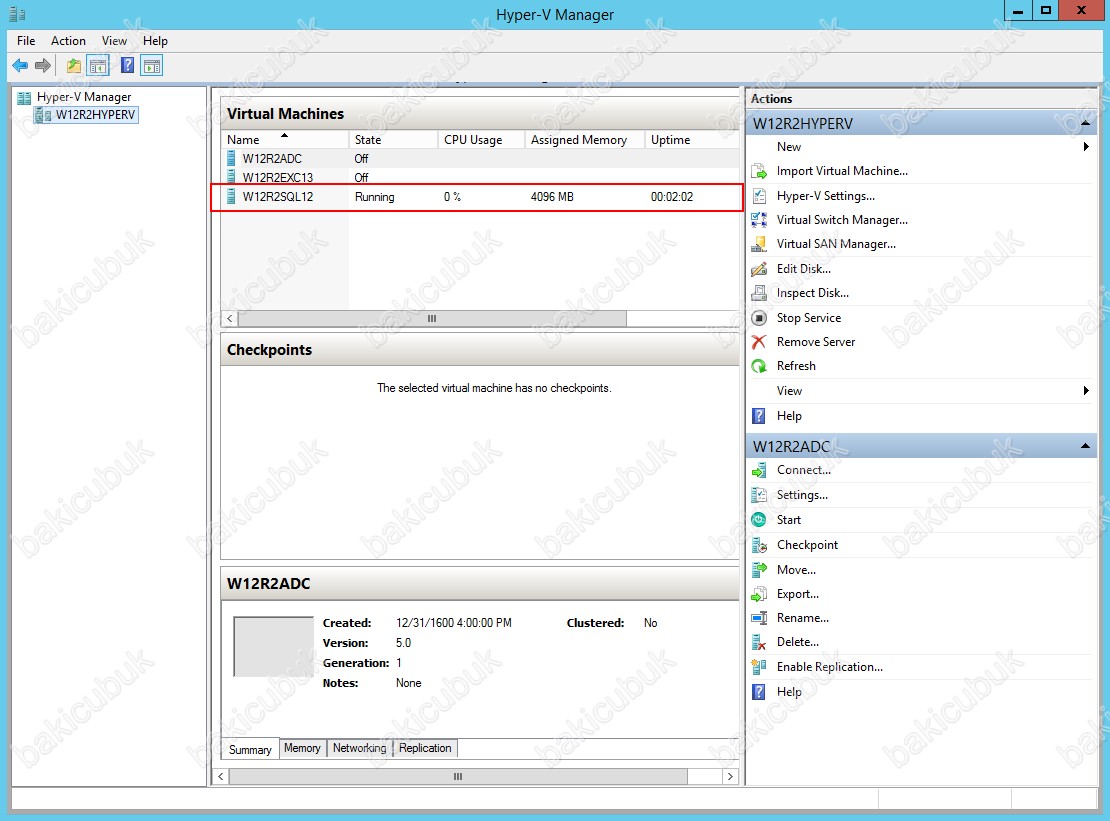Viewport: 1110px width, 821px height.
Task: Click the green Start power icon
Action: tap(759, 519)
